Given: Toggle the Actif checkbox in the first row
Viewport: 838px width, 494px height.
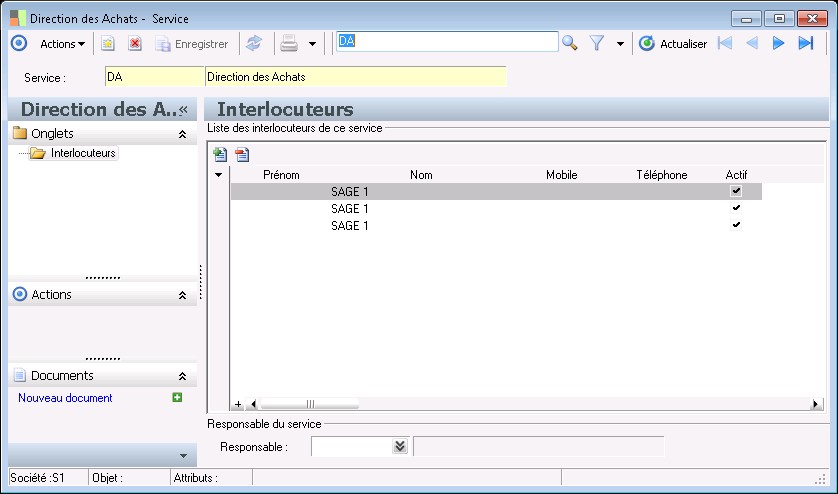Looking at the screenshot, I should (x=736, y=190).
